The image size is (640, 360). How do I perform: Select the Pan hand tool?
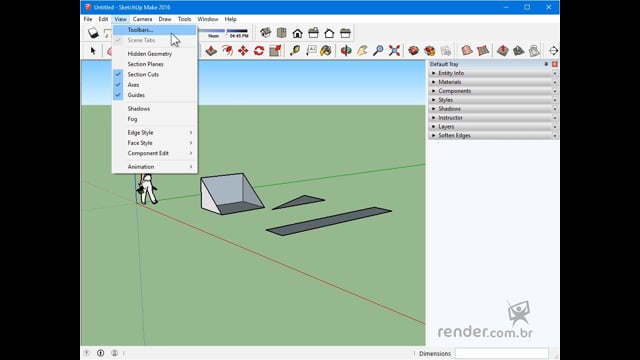[x=362, y=51]
